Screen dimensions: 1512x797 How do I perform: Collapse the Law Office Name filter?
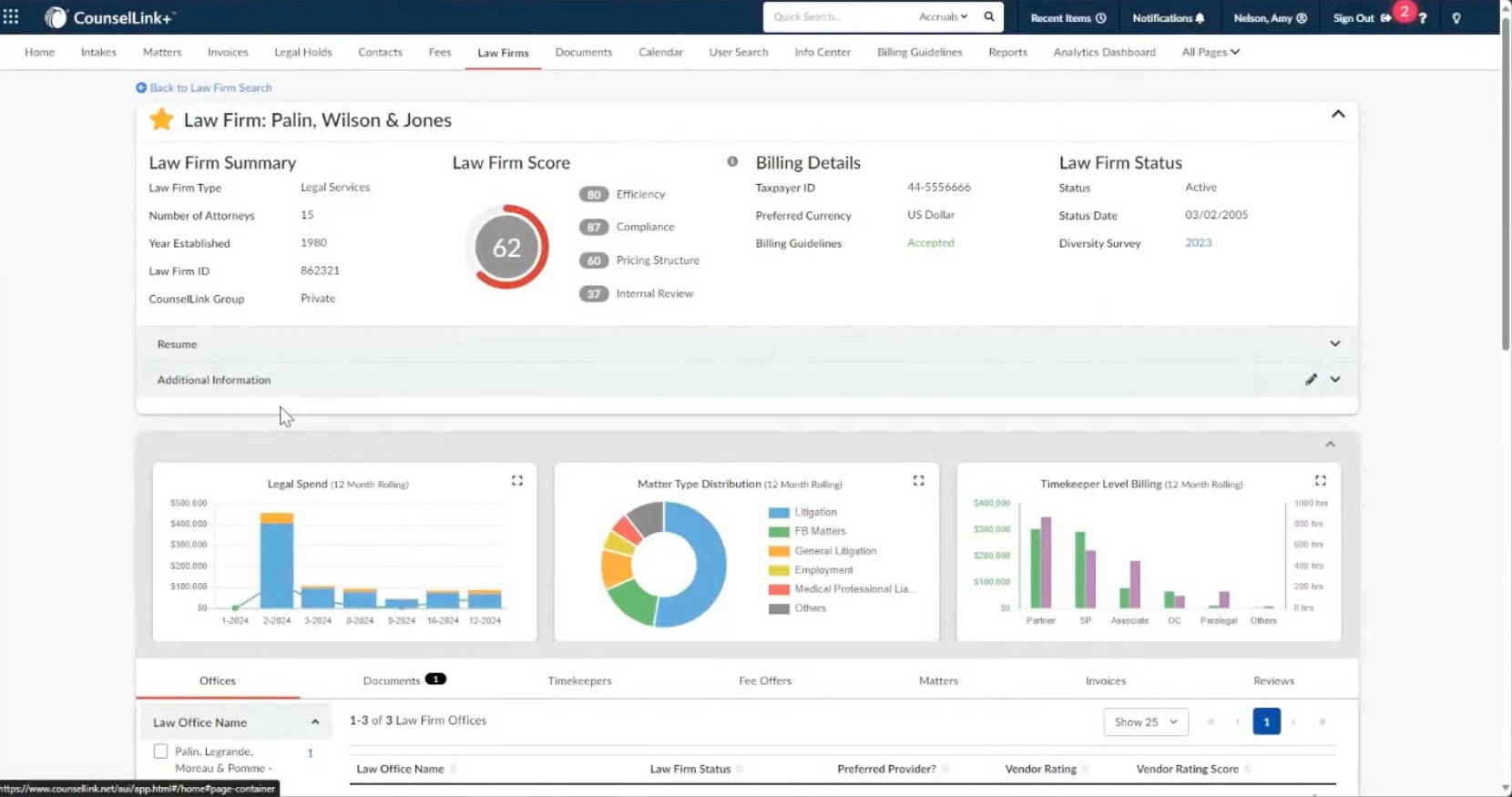(x=315, y=722)
